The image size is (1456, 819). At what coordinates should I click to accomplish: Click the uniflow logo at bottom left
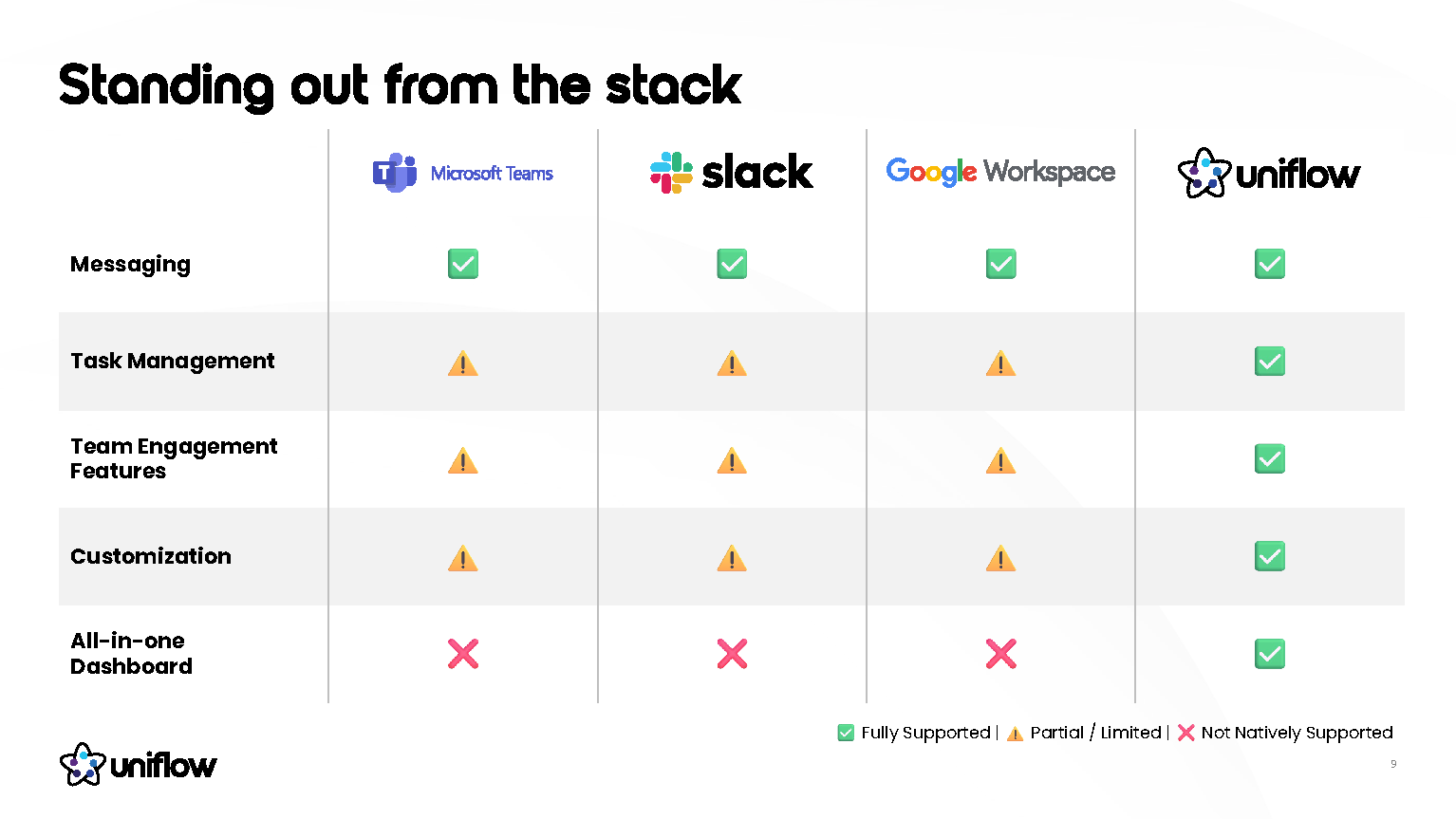[139, 764]
